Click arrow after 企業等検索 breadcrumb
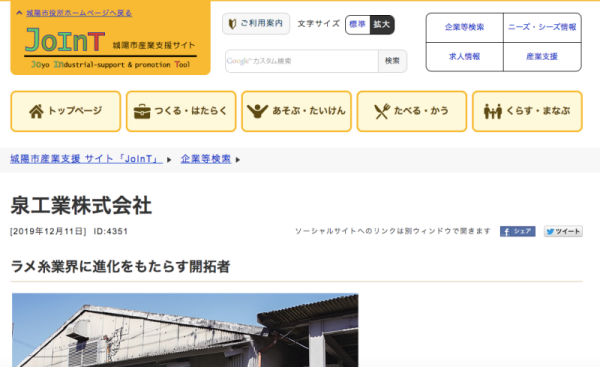Screen dimensions: 600x367 238,160
